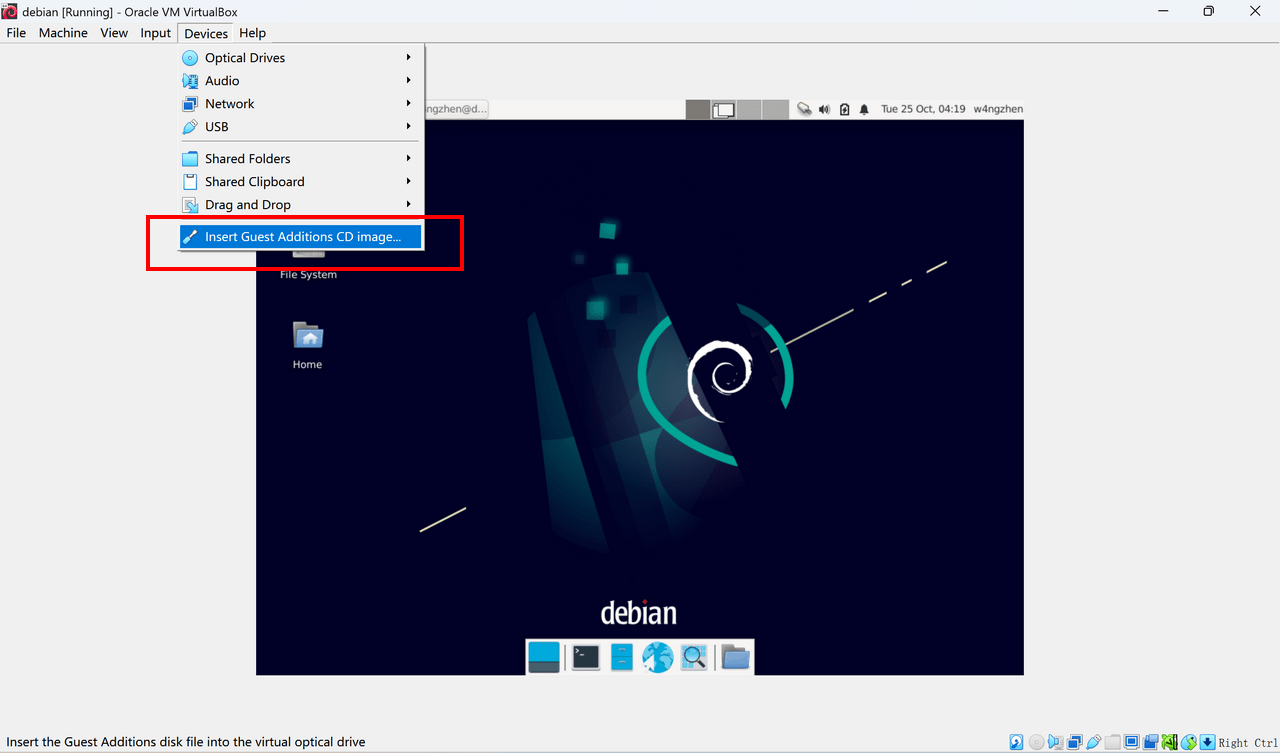
Task: Open the Shared Clipboard submenu
Action: (301, 182)
